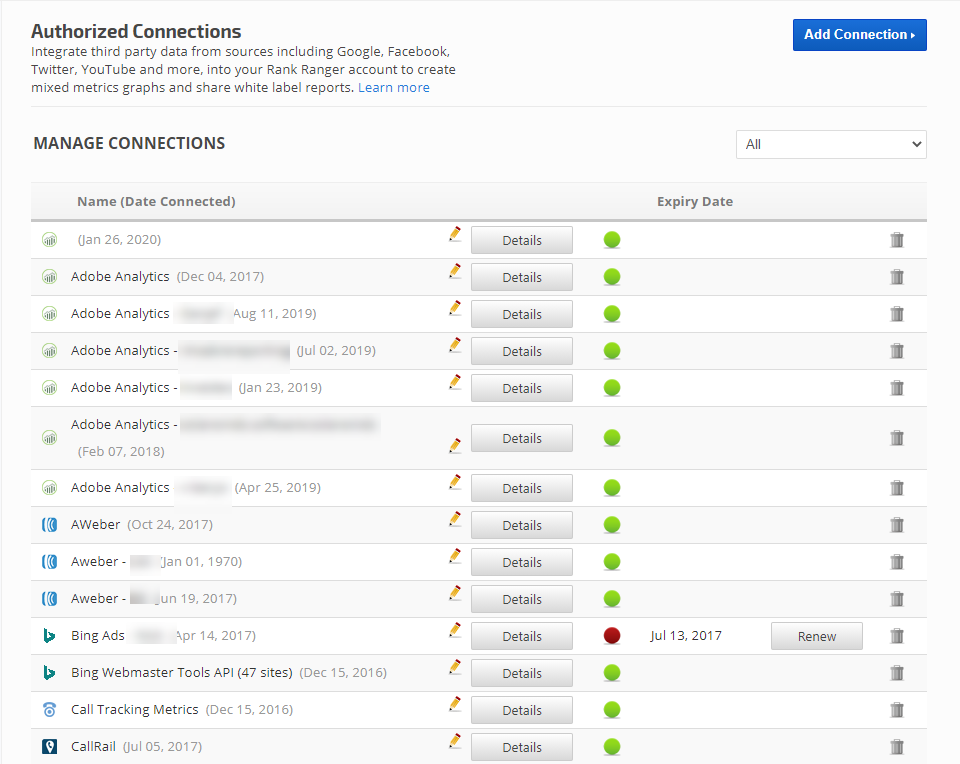Viewport: 960px width, 764px height.
Task: Remove CallRail connection using trash icon
Action: 897,747
